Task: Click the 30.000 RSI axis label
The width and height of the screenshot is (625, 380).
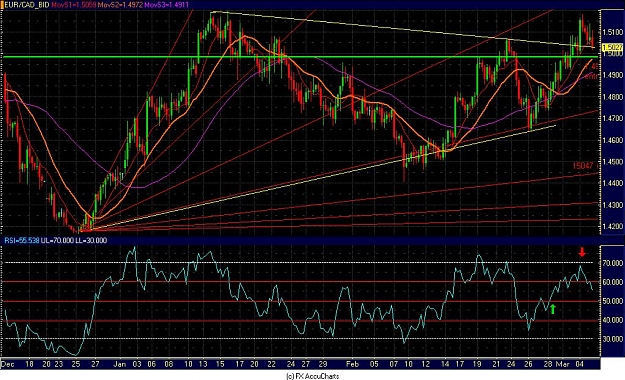Action: [613, 339]
